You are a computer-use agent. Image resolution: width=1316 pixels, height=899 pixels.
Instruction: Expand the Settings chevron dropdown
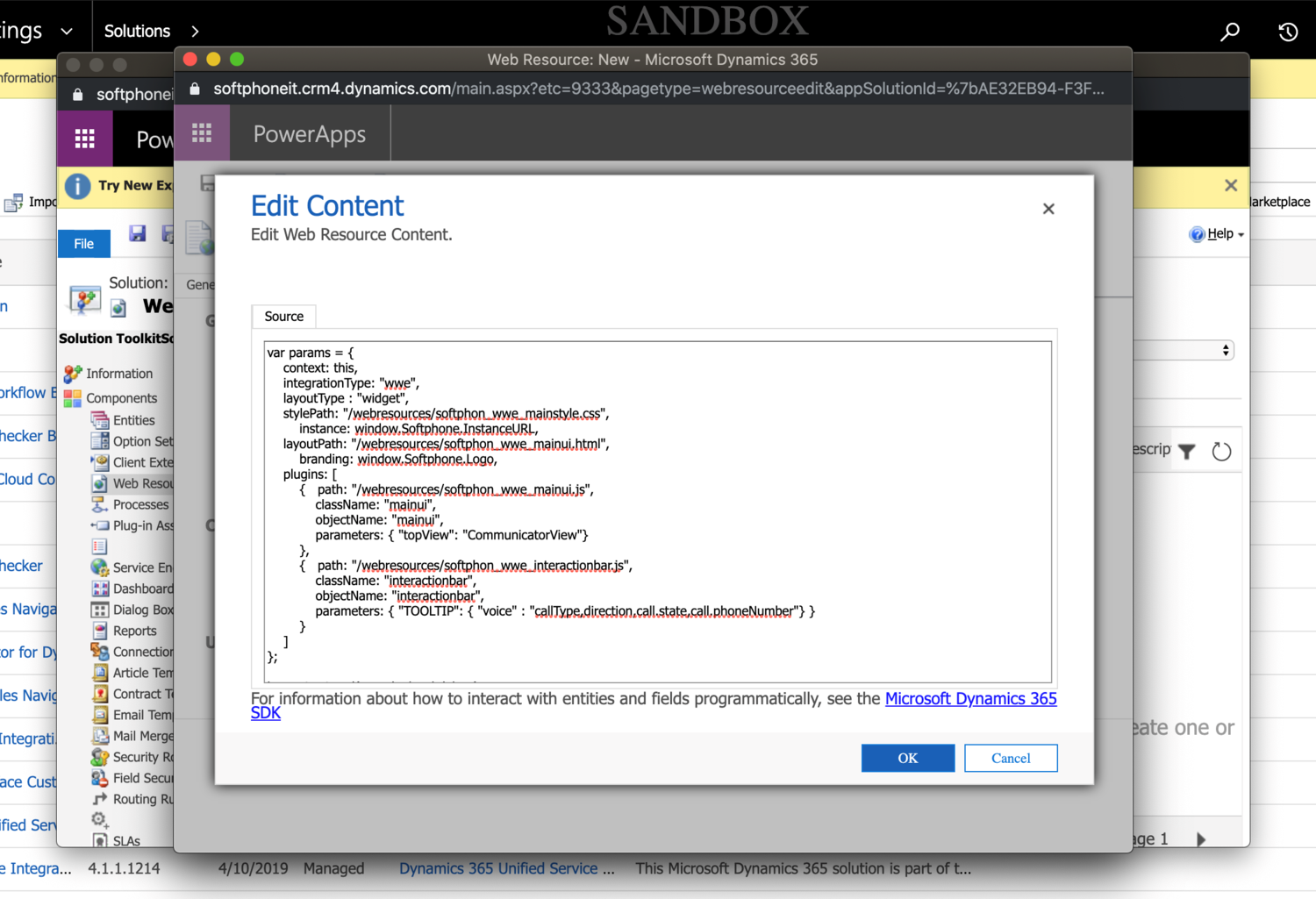click(x=67, y=32)
